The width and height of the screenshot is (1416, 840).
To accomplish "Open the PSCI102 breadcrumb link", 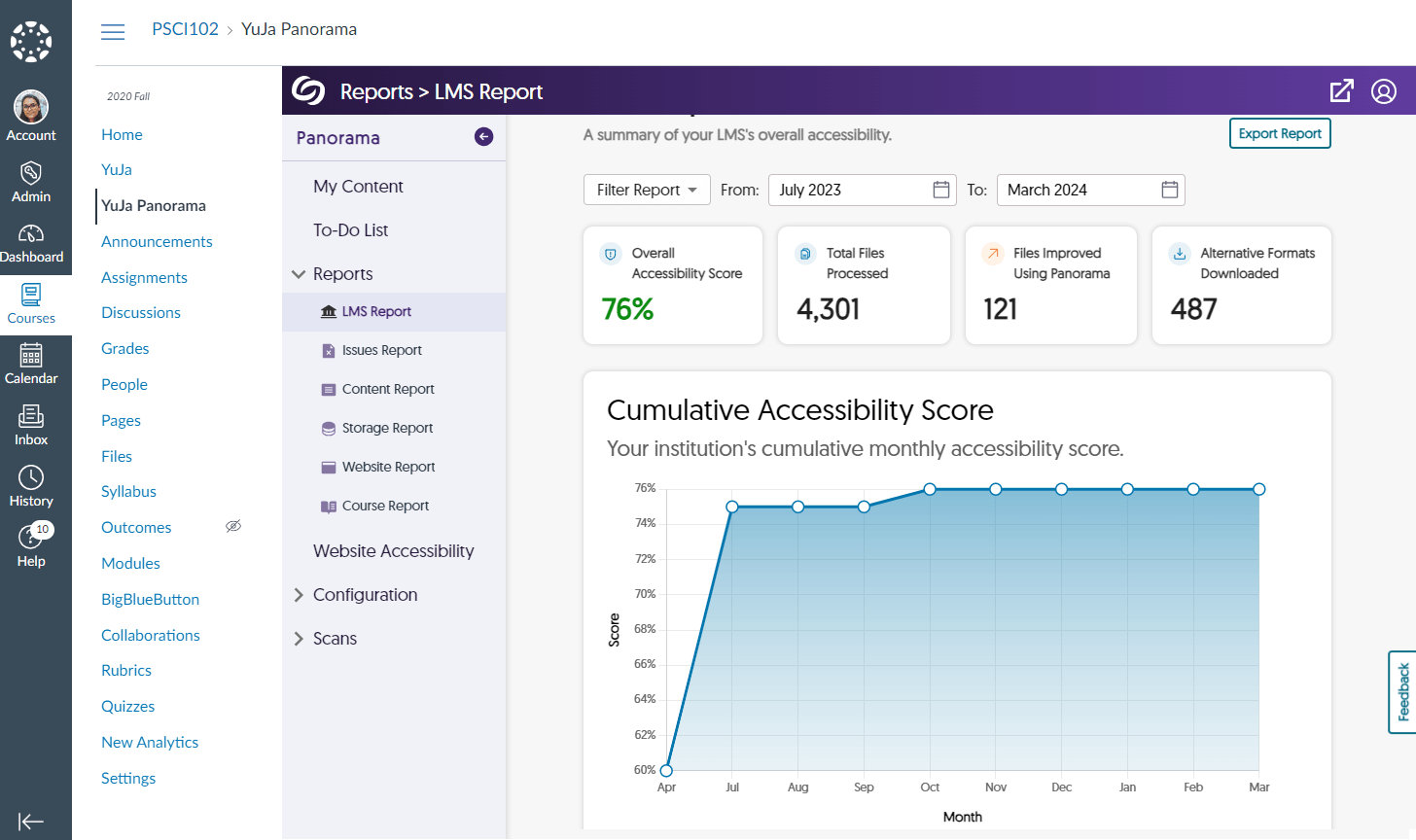I will [x=185, y=29].
